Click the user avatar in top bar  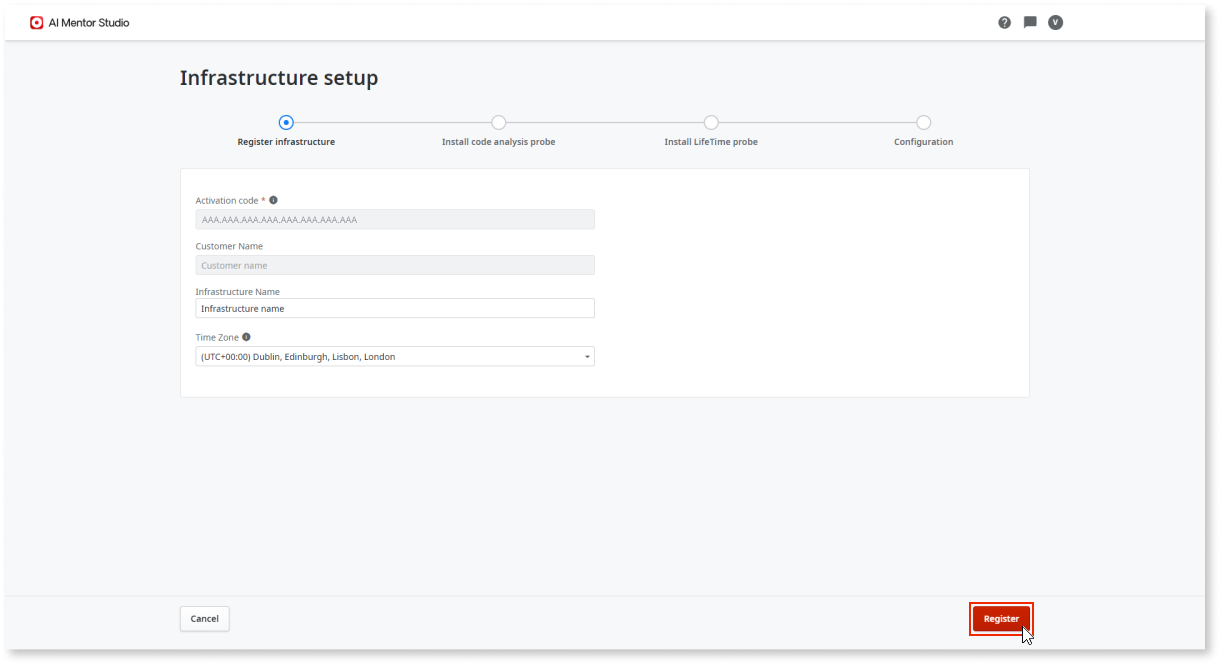1055,21
